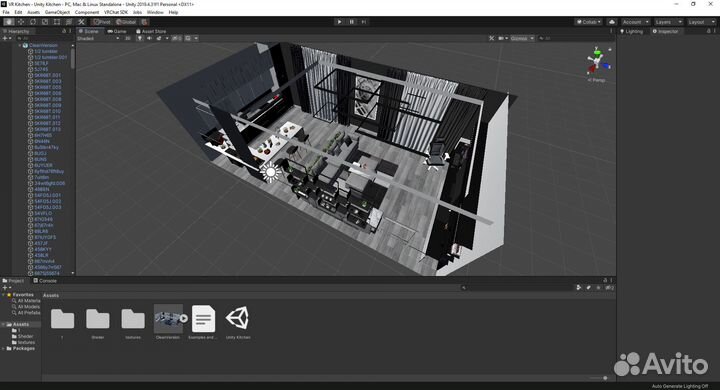Screen dimensions: 720x390
Task: Open the Collab dropdown
Action: (x=589, y=22)
